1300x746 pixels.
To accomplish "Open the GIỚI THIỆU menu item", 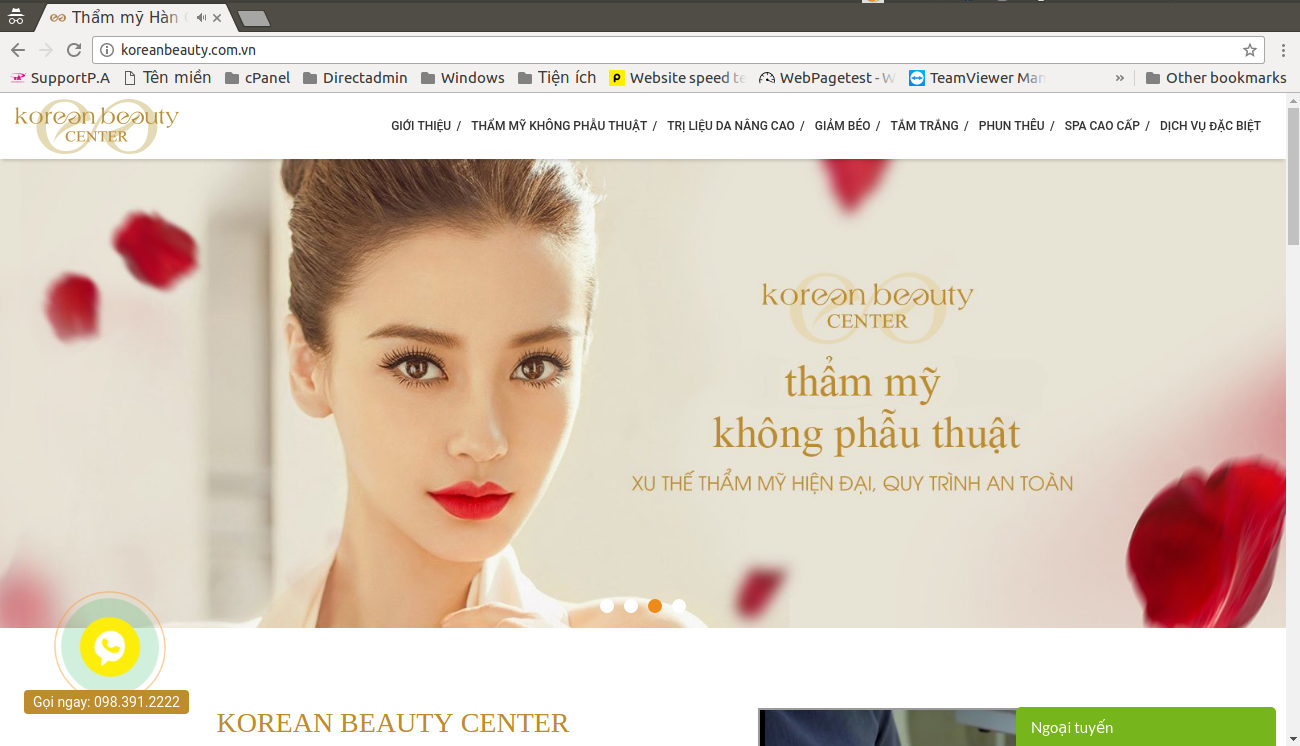I will (421, 126).
